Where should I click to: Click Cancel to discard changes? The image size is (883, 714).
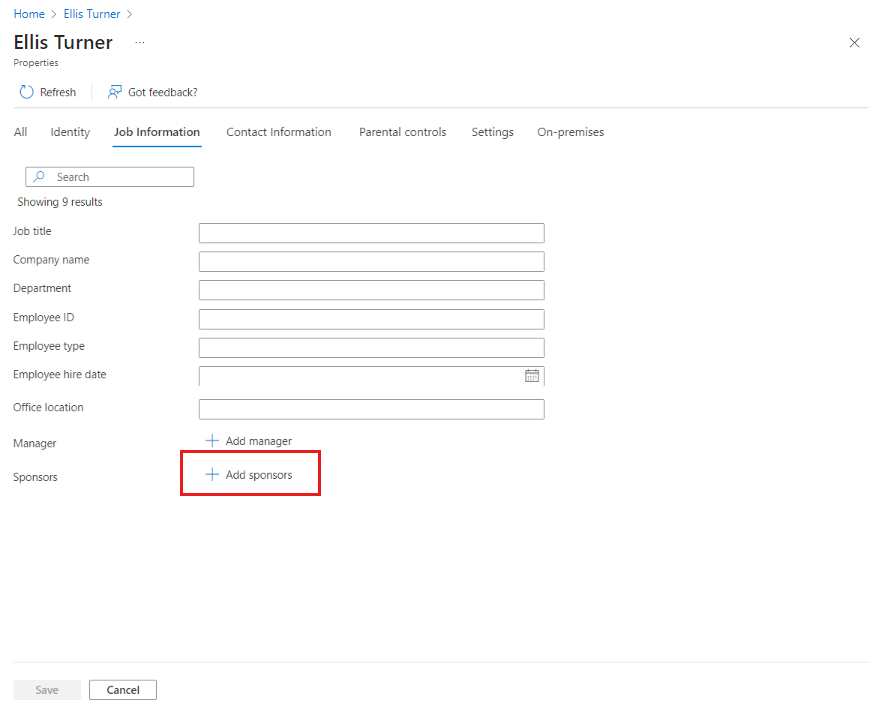pos(122,689)
